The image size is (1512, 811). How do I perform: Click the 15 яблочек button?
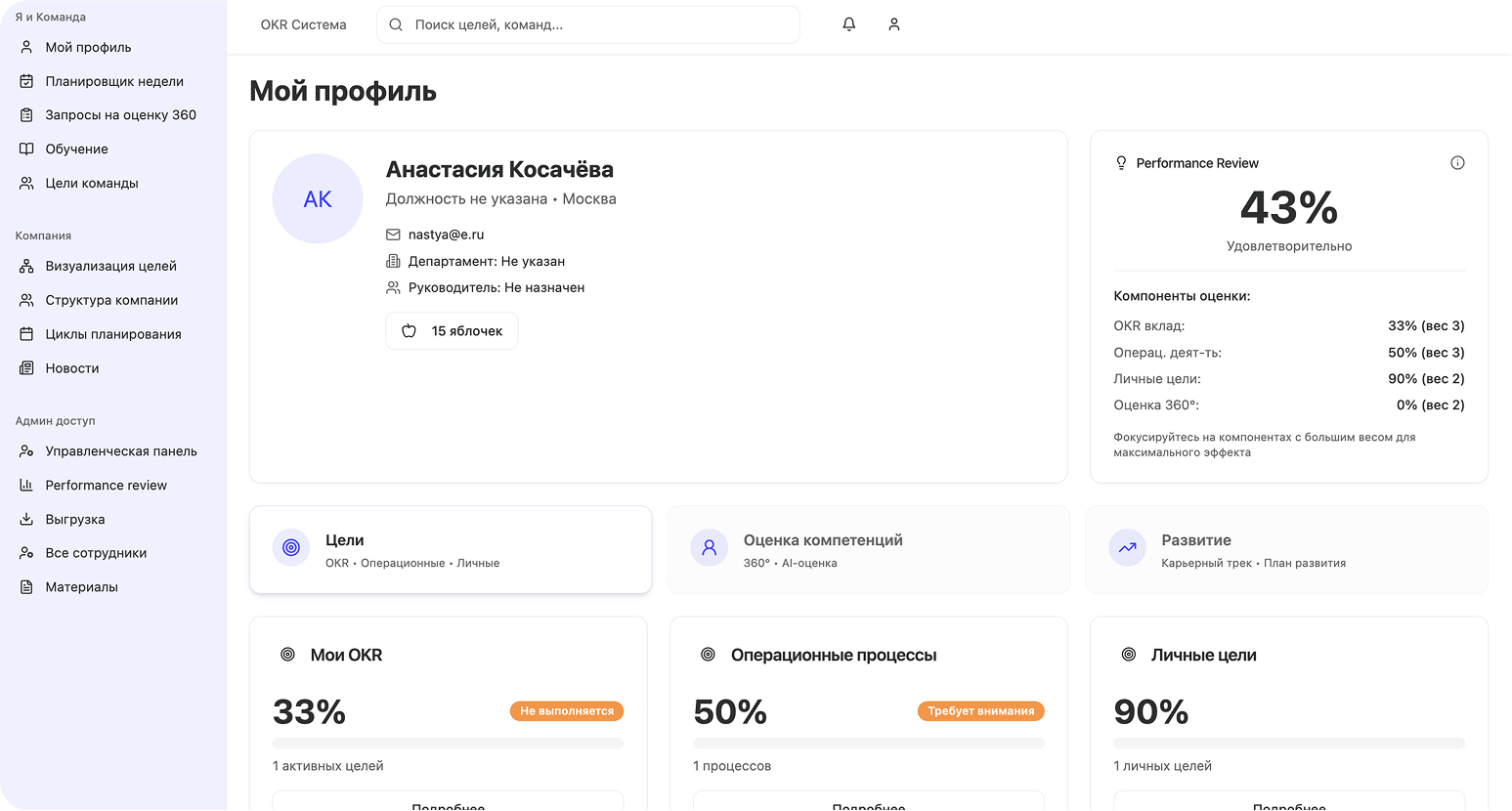tap(452, 331)
